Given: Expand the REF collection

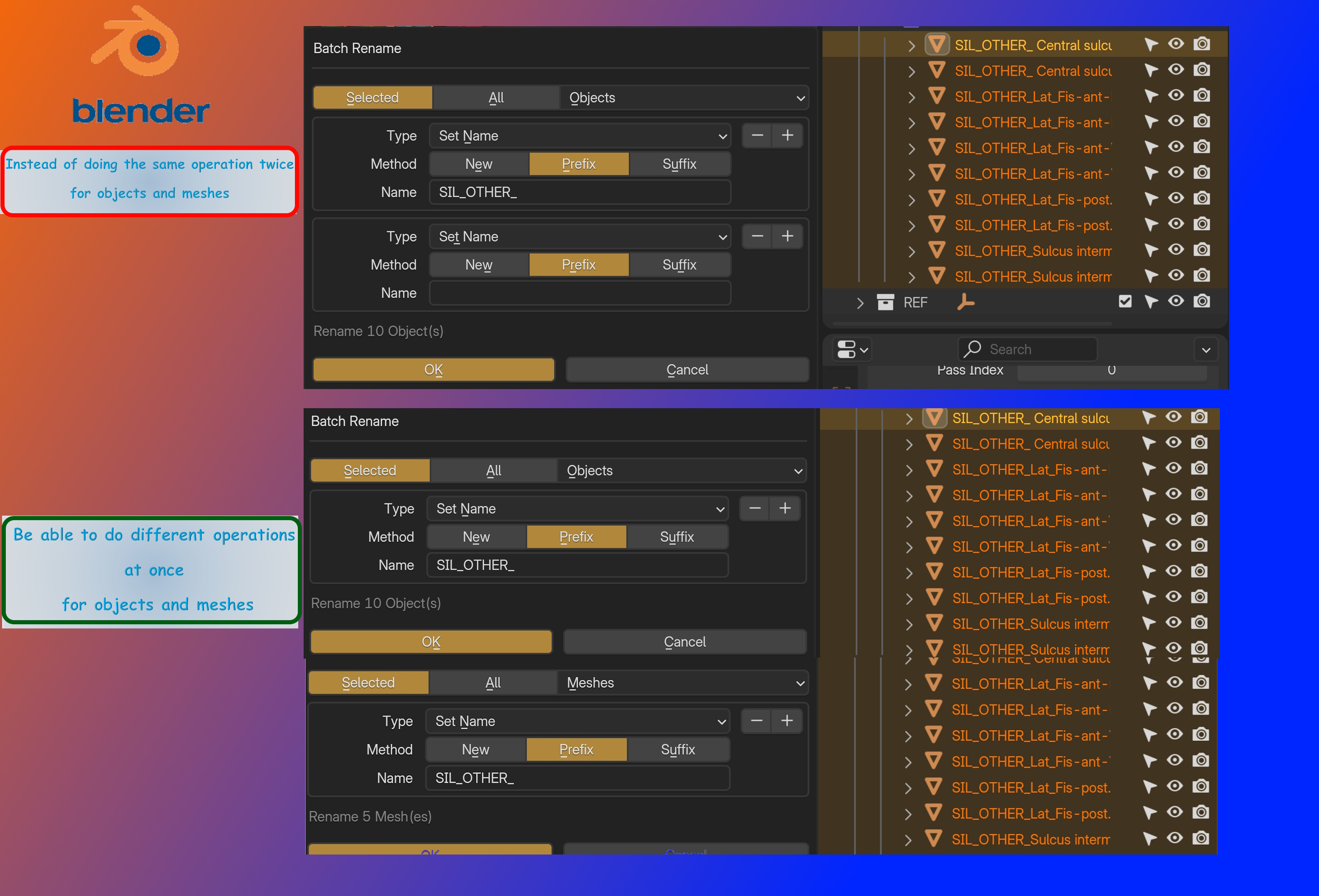Looking at the screenshot, I should pos(860,302).
